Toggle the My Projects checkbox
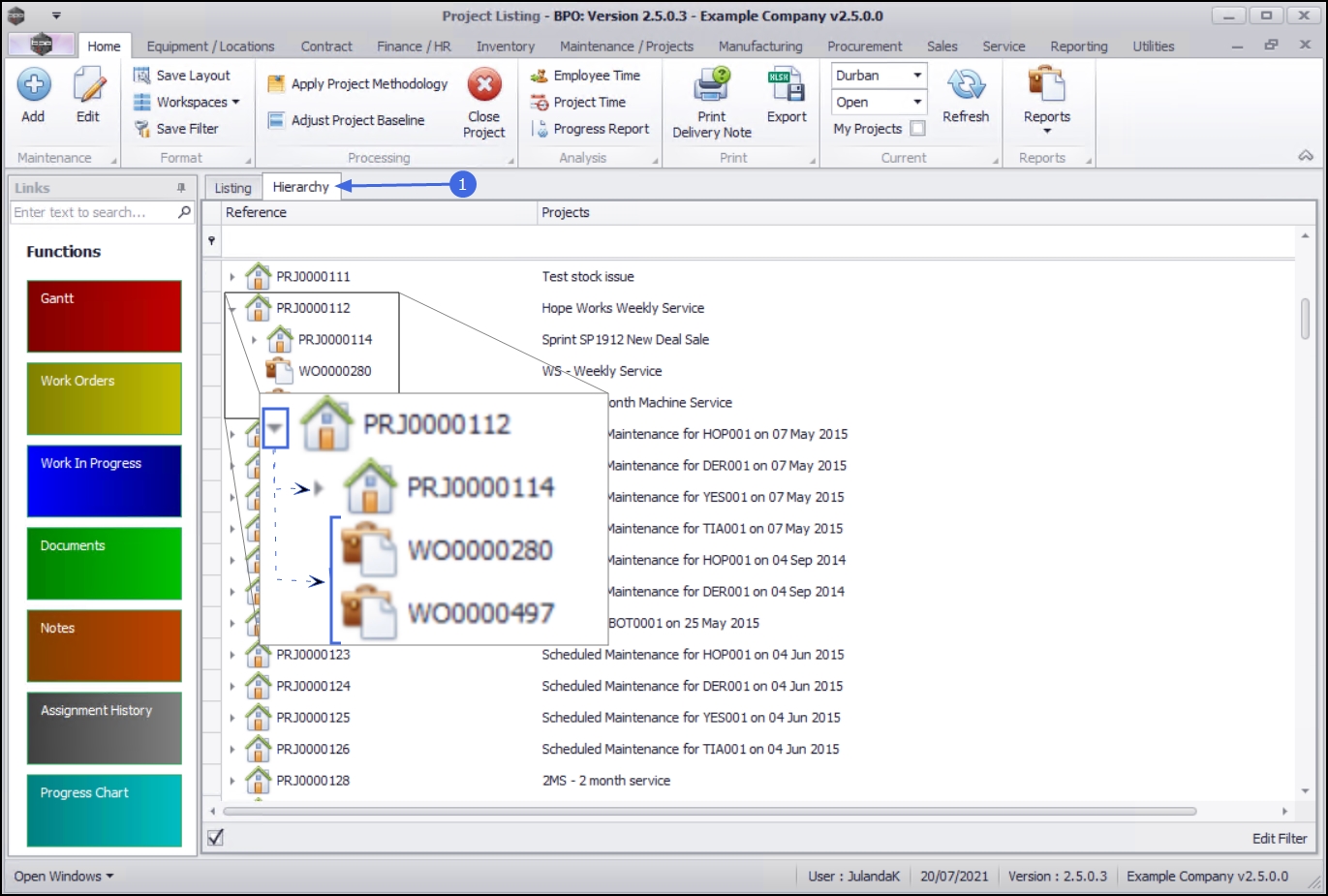 [x=917, y=129]
